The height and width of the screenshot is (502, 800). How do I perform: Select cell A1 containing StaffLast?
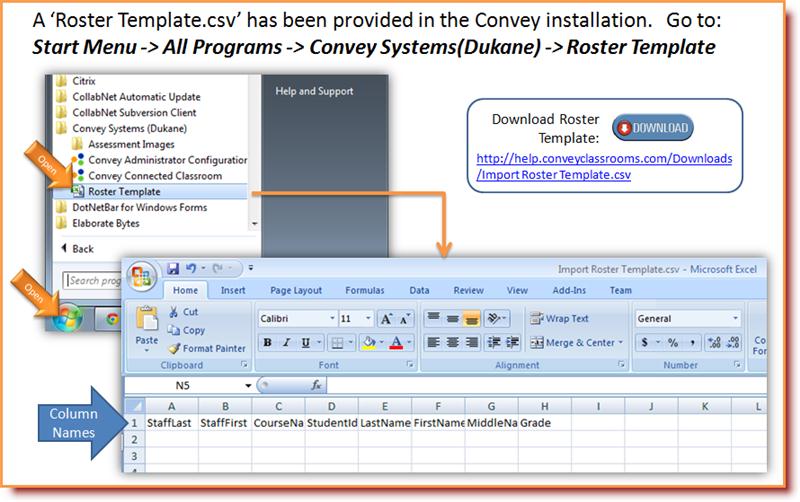pos(172,423)
